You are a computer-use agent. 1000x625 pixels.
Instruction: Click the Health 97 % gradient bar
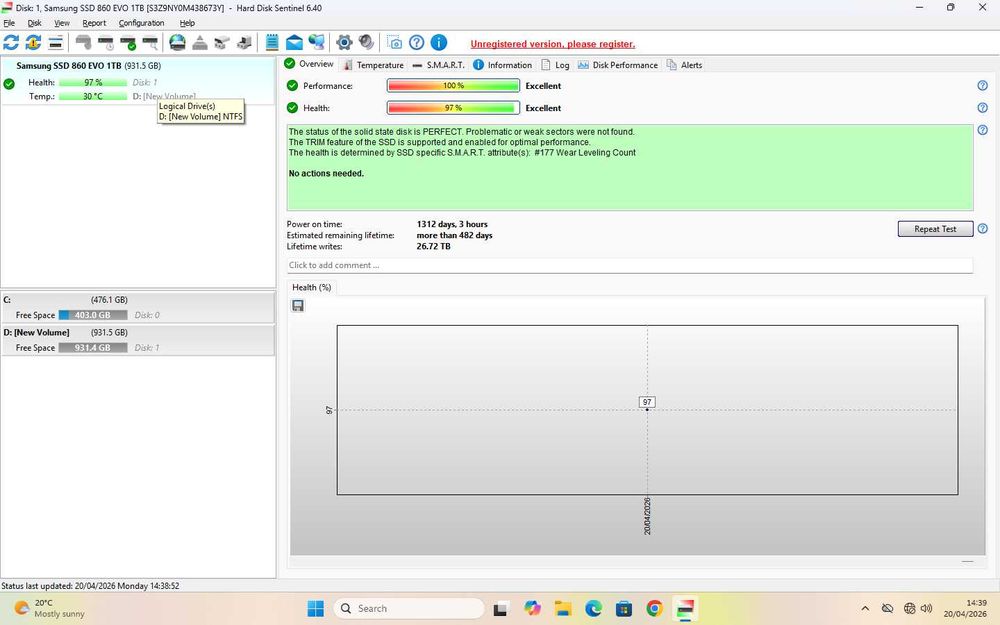click(x=453, y=108)
